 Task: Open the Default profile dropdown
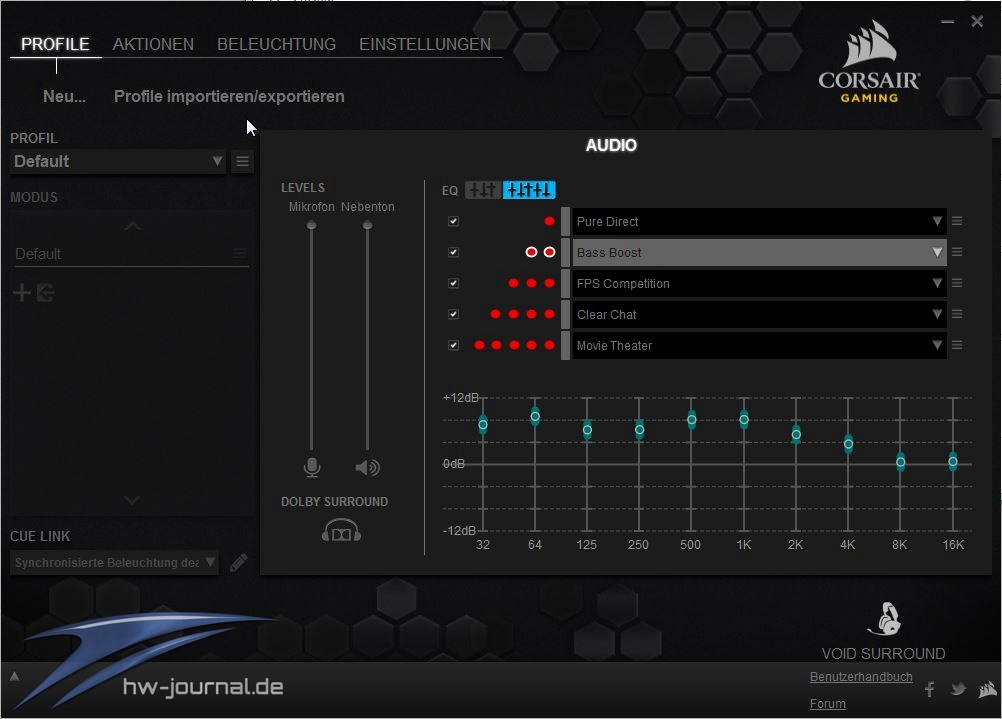pos(118,161)
